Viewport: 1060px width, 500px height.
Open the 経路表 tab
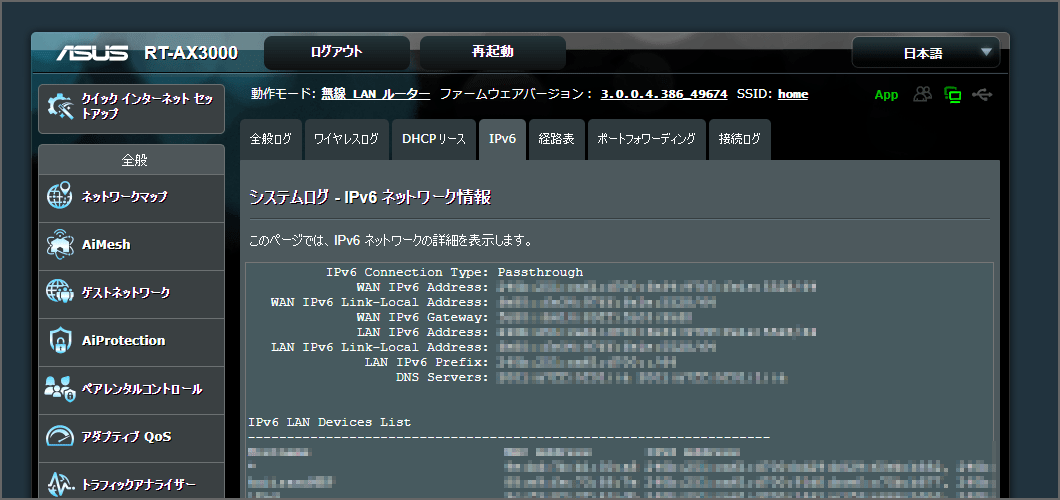pyautogui.click(x=556, y=139)
